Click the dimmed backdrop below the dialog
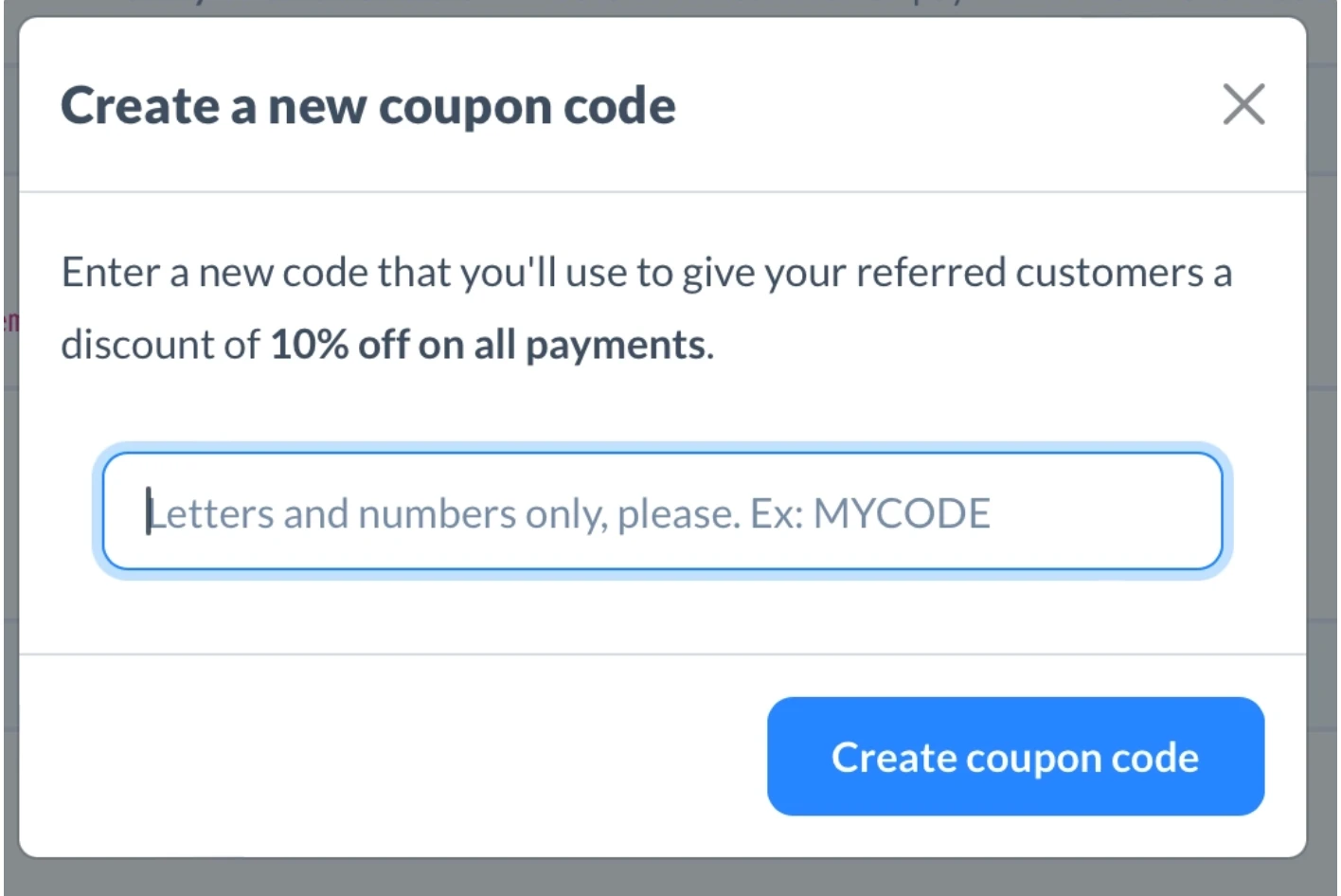 (663, 879)
